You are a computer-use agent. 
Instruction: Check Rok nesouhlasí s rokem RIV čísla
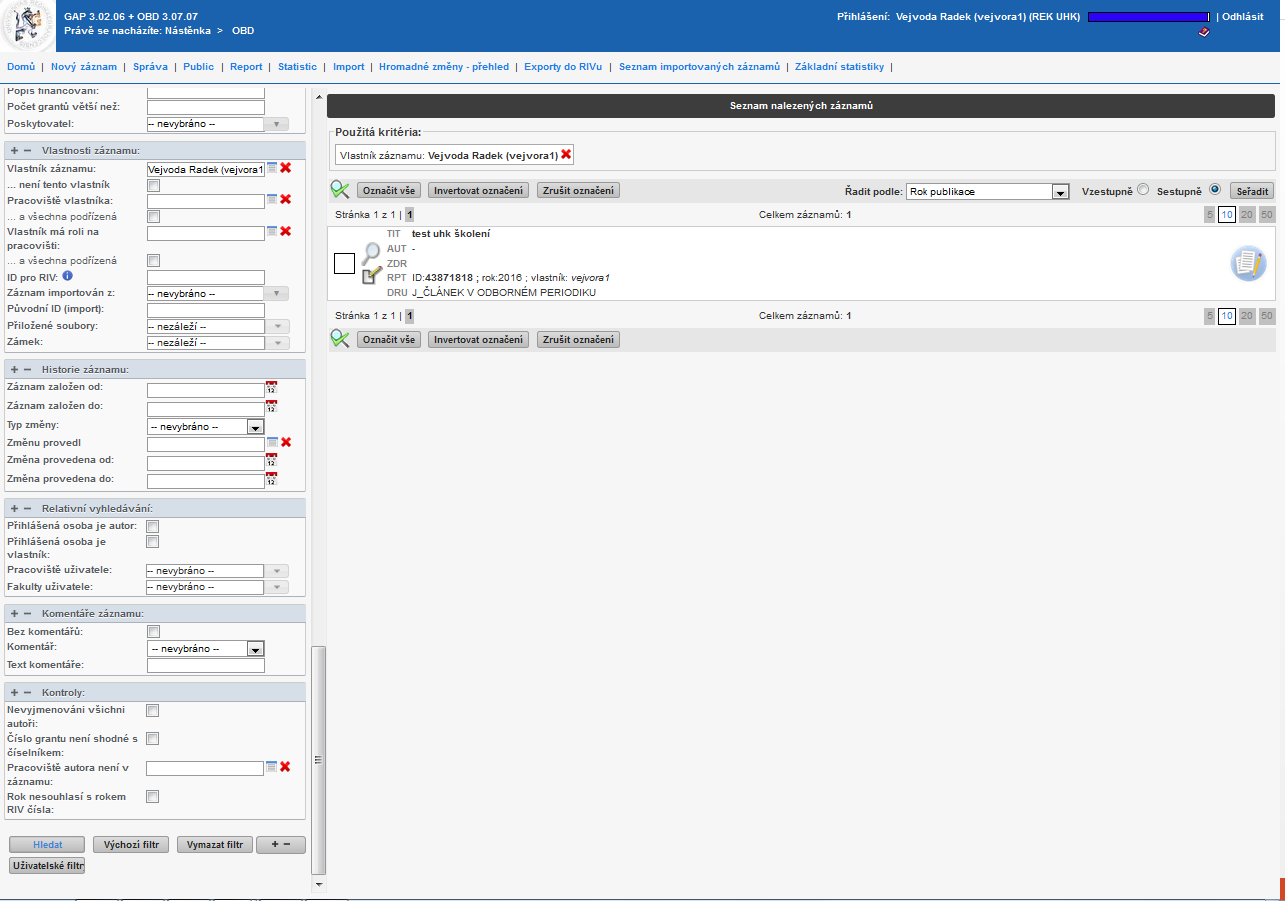(153, 797)
